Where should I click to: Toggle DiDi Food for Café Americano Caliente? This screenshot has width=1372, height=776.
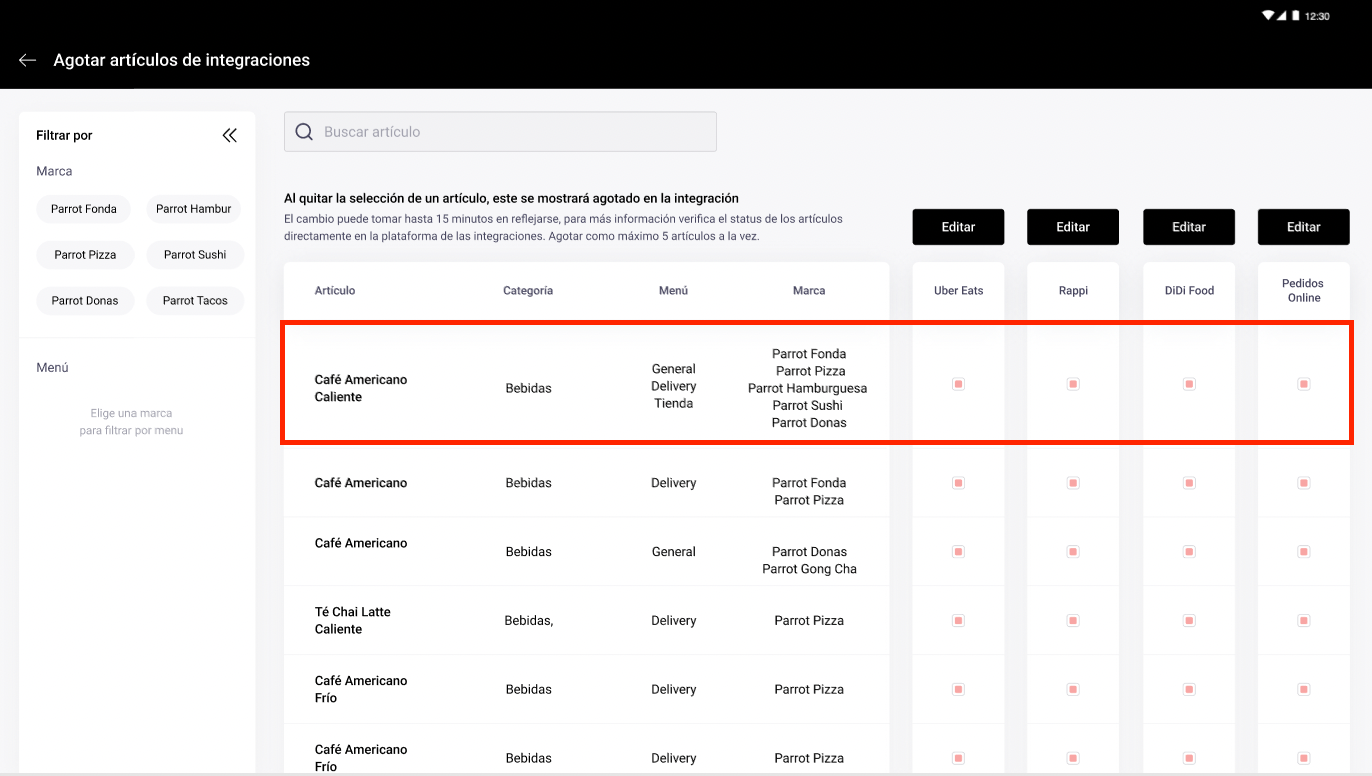(x=1189, y=384)
